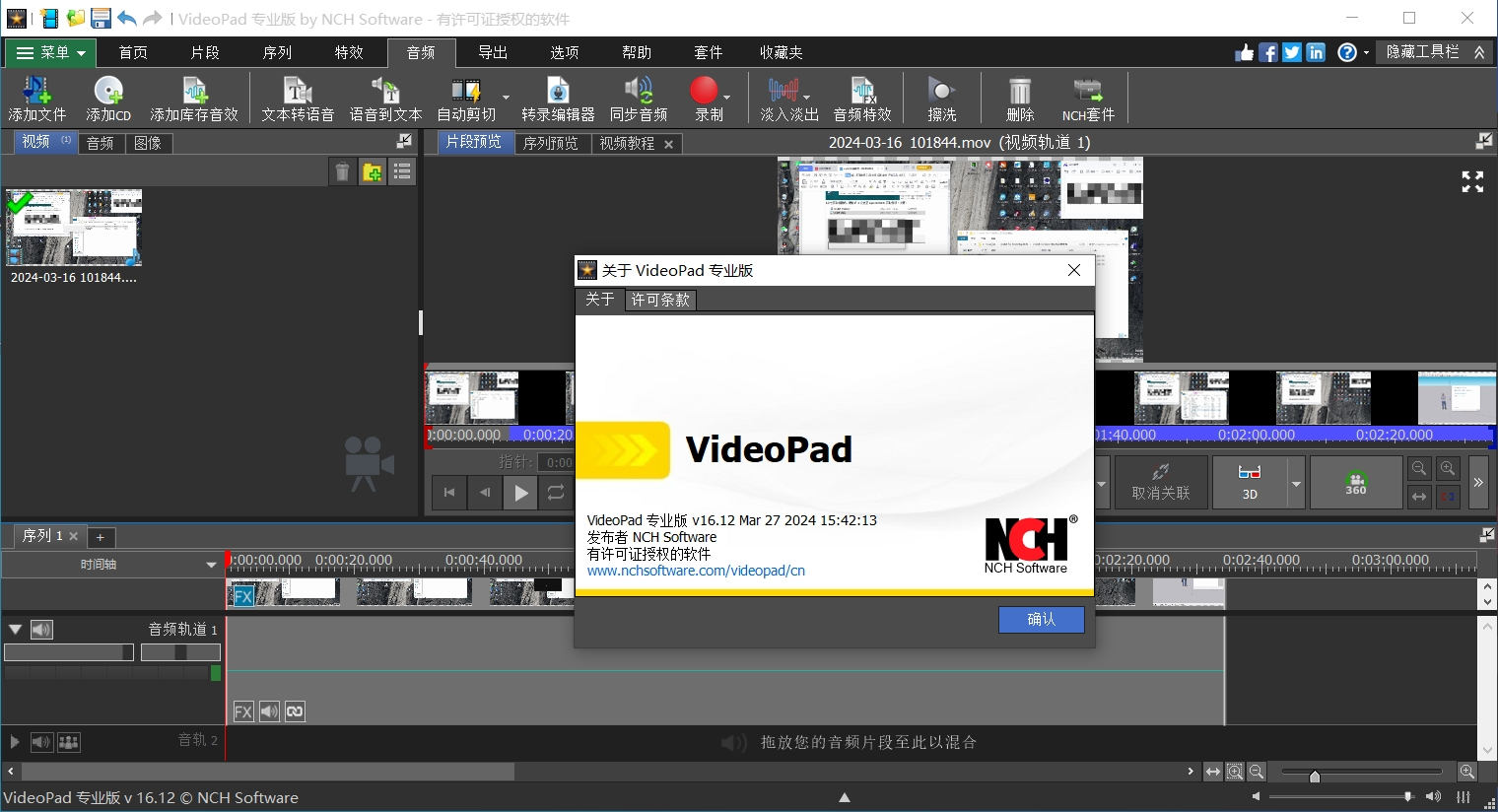This screenshot has height=812, width=1498.
Task: Open the 时间轴 timeline mode dropdown
Action: coord(210,565)
